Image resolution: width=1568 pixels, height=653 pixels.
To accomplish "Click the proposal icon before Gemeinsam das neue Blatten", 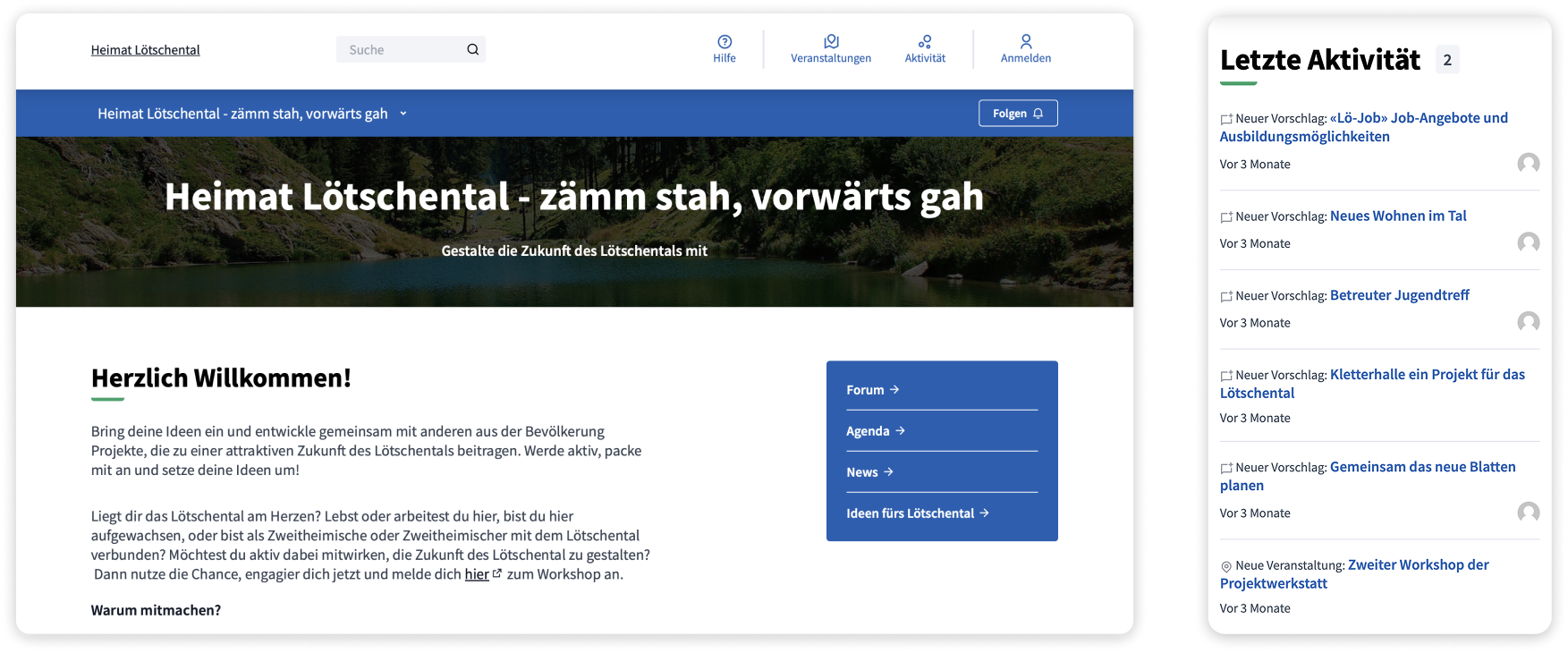I will coord(1226,468).
